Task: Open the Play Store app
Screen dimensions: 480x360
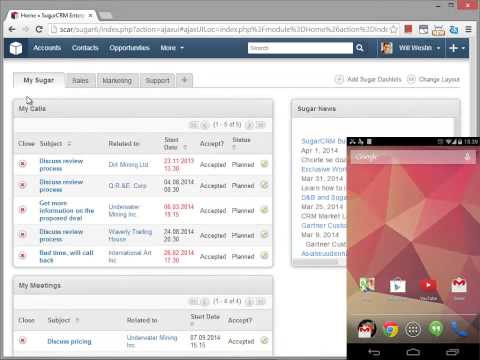Action: pos(397,286)
